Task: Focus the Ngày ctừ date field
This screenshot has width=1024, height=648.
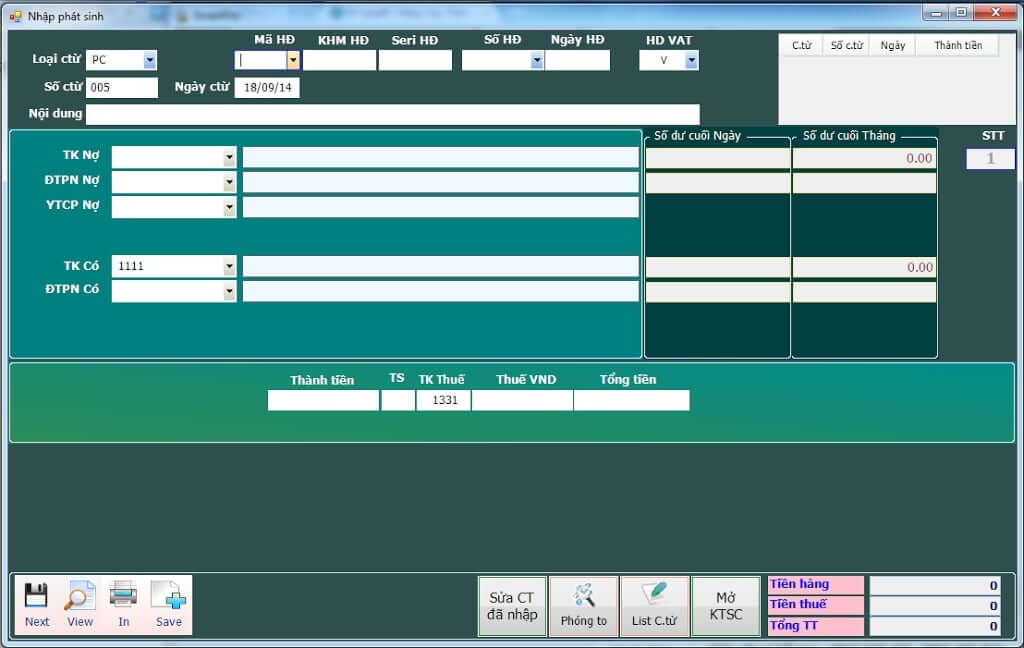Action: (267, 88)
